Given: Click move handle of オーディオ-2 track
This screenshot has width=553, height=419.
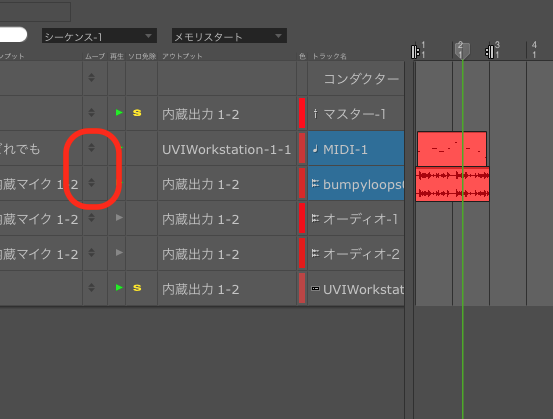Looking at the screenshot, I should (91, 253).
